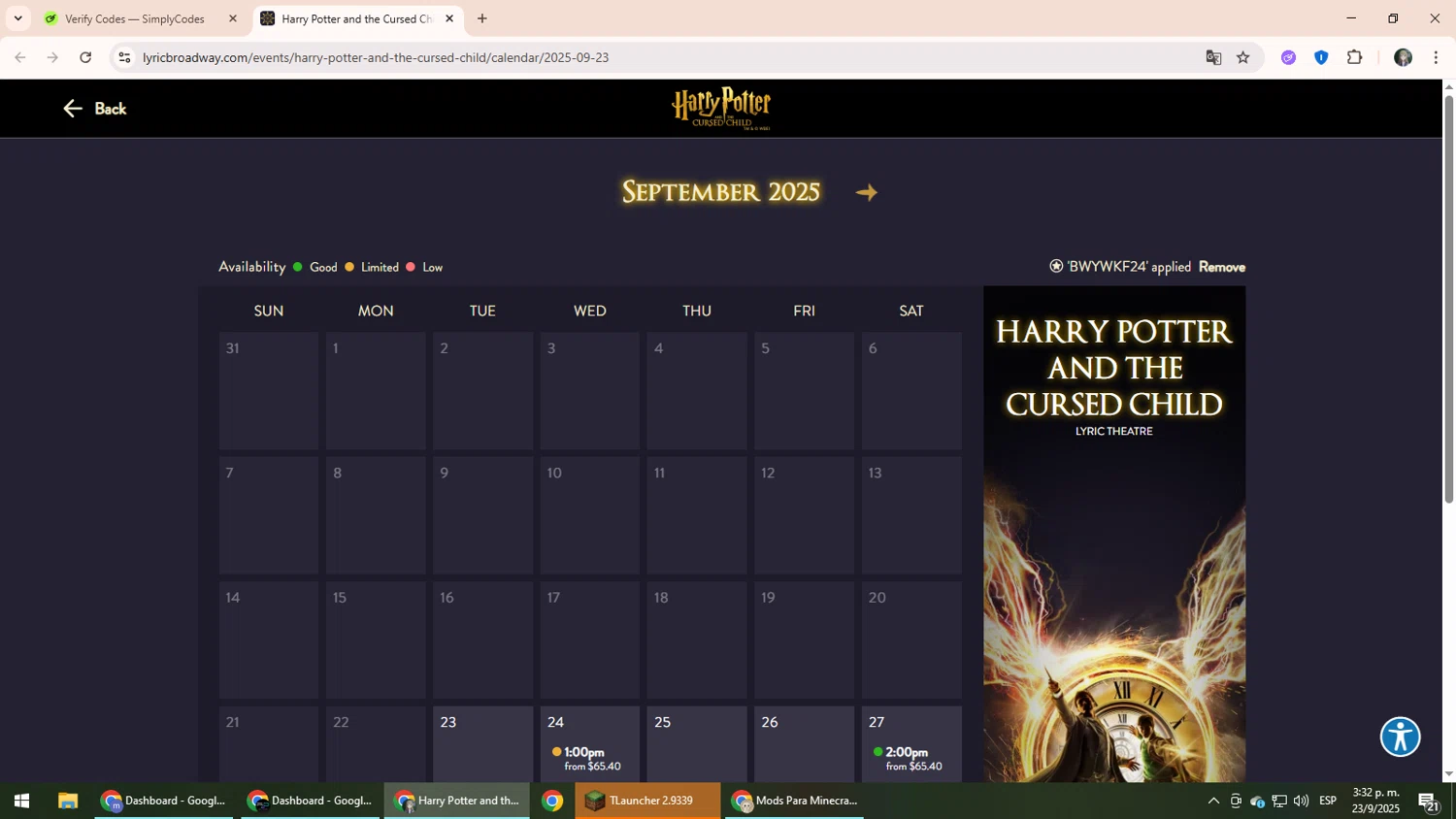Open the volume control in tray
The width and height of the screenshot is (1456, 819).
point(1301,801)
